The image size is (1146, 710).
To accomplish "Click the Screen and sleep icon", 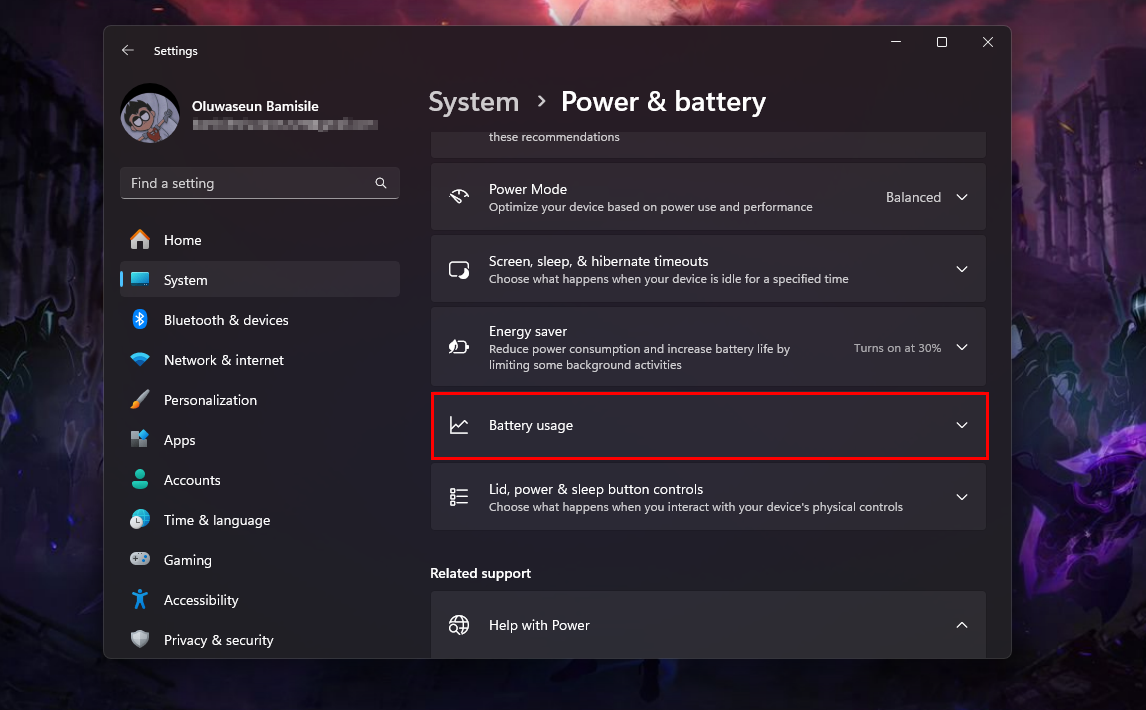I will pos(459,269).
